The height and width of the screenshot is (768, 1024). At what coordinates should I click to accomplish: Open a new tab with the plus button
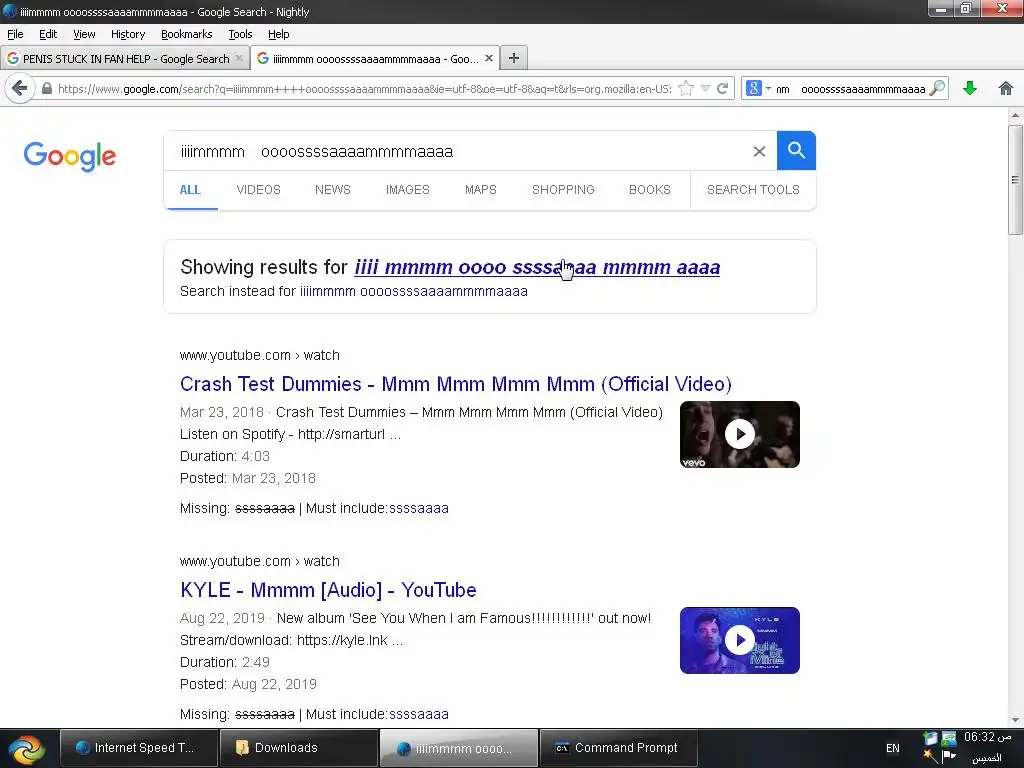[514, 58]
